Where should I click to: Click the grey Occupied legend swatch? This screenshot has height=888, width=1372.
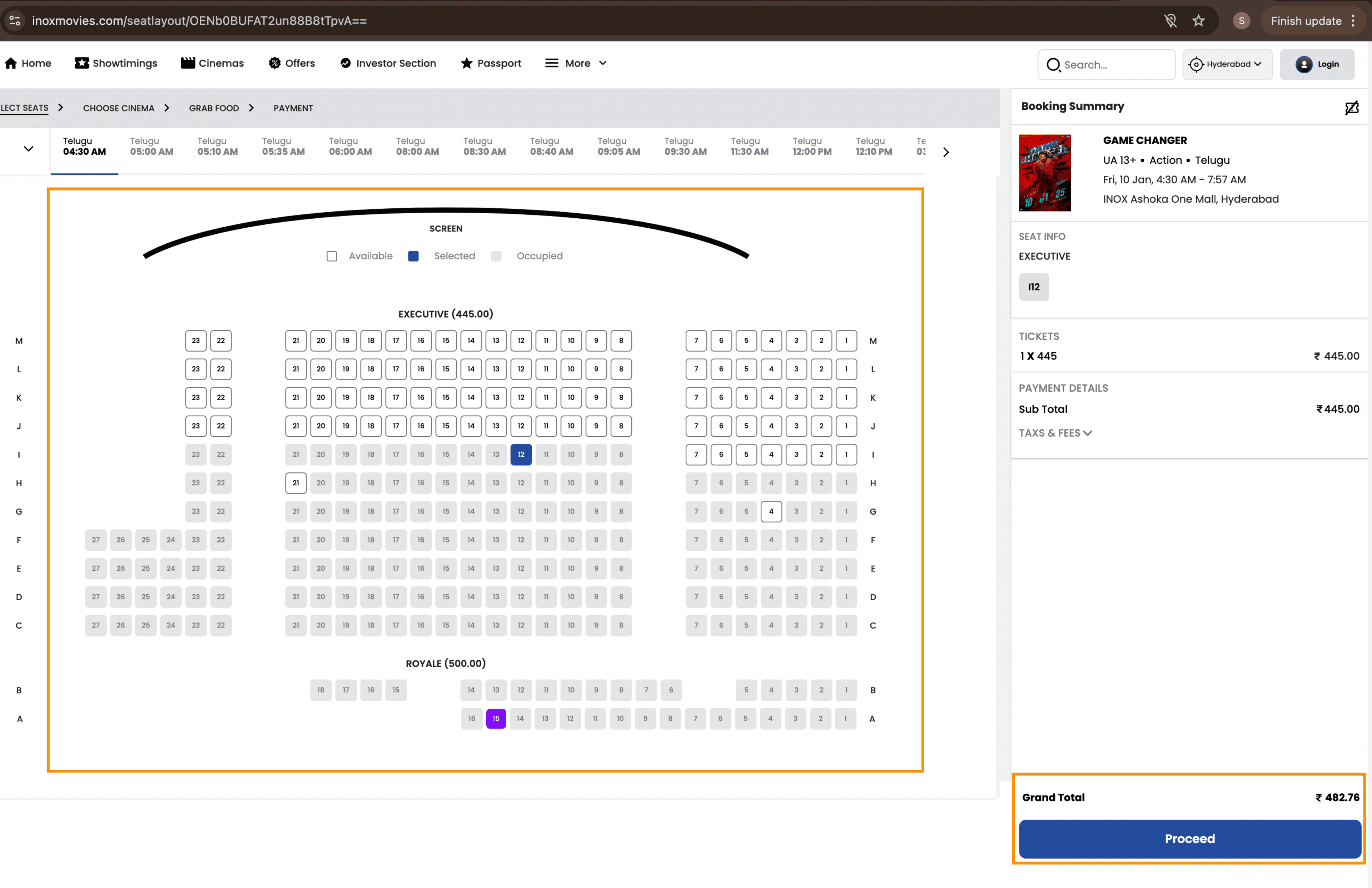tap(496, 256)
